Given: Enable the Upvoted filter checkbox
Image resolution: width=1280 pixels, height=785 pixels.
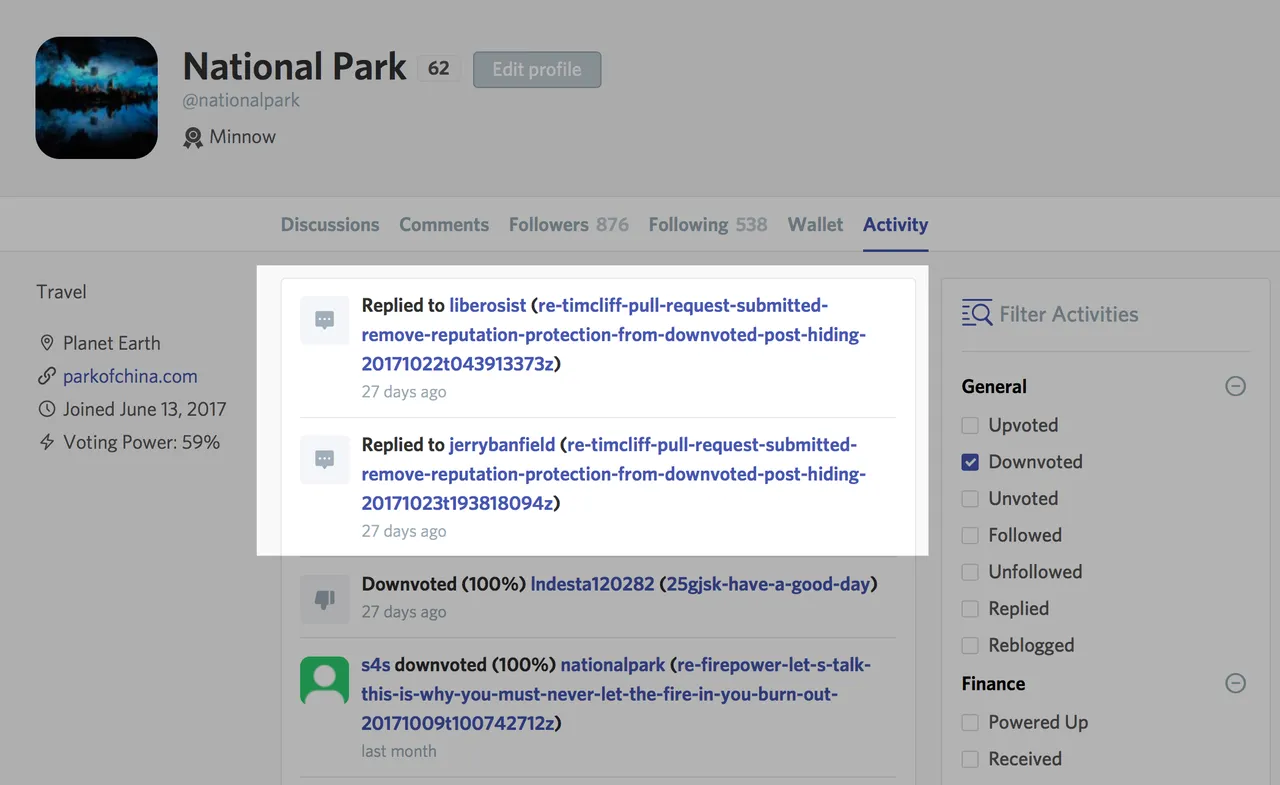Looking at the screenshot, I should pos(970,425).
